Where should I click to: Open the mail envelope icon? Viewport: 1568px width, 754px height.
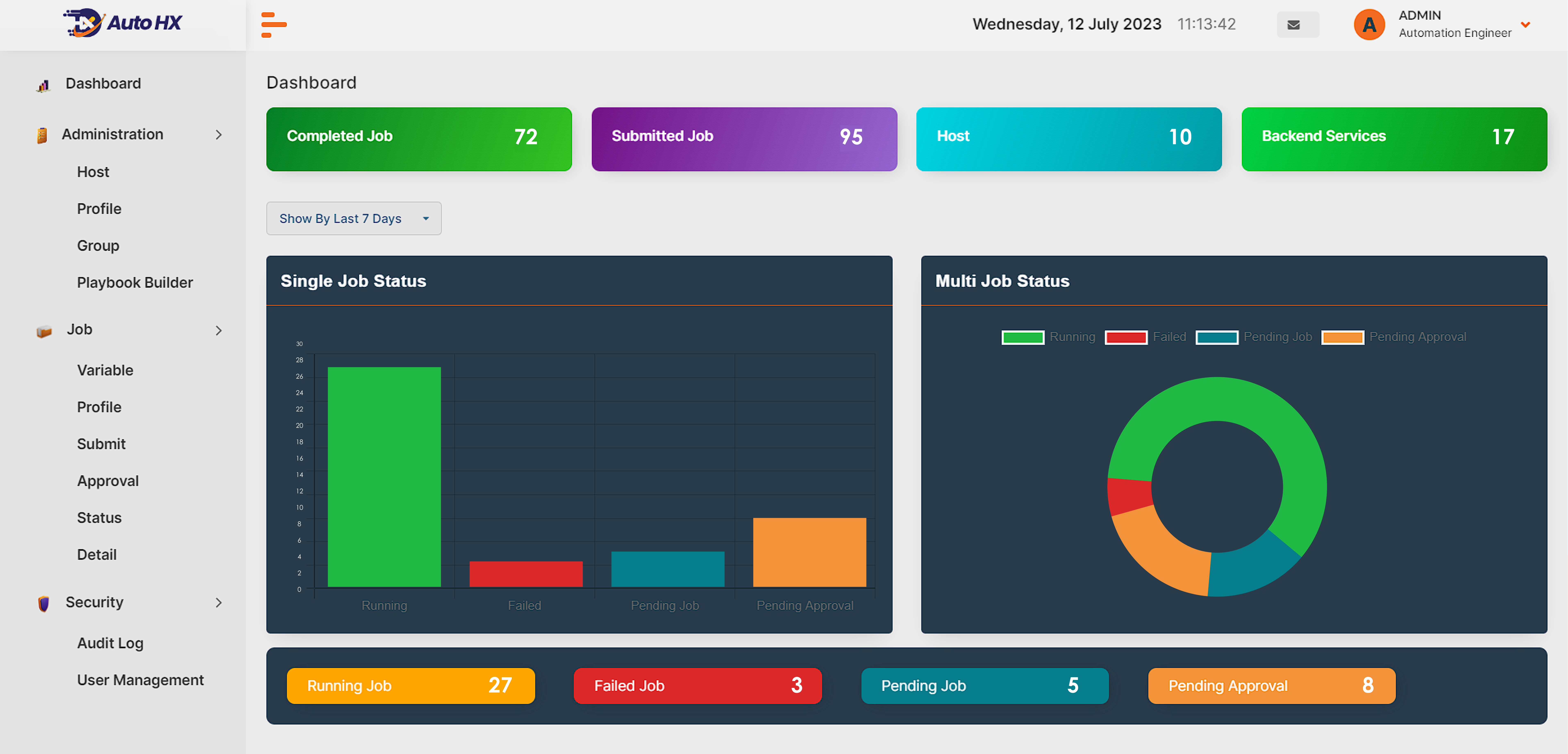1293,25
